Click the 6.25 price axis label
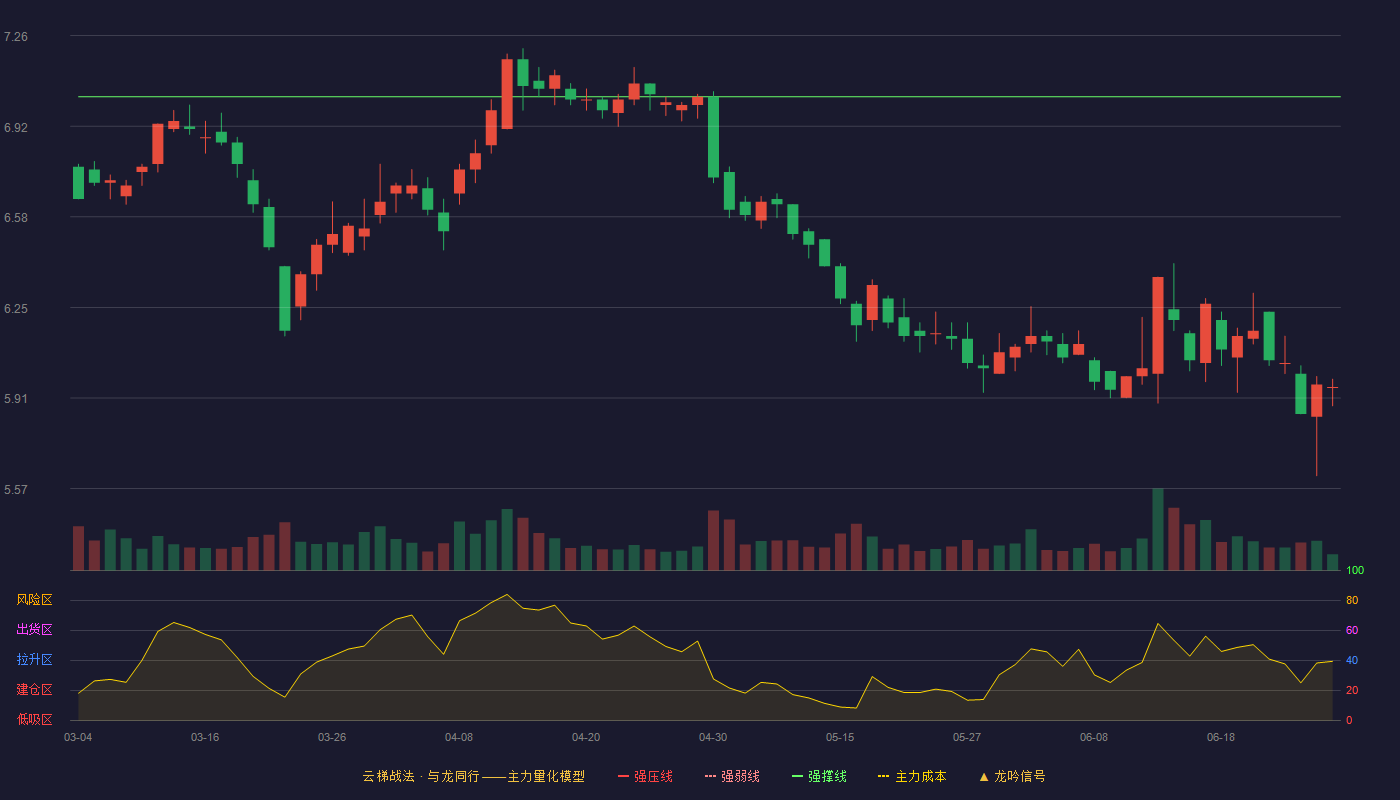The width and height of the screenshot is (1400, 800). 16,309
